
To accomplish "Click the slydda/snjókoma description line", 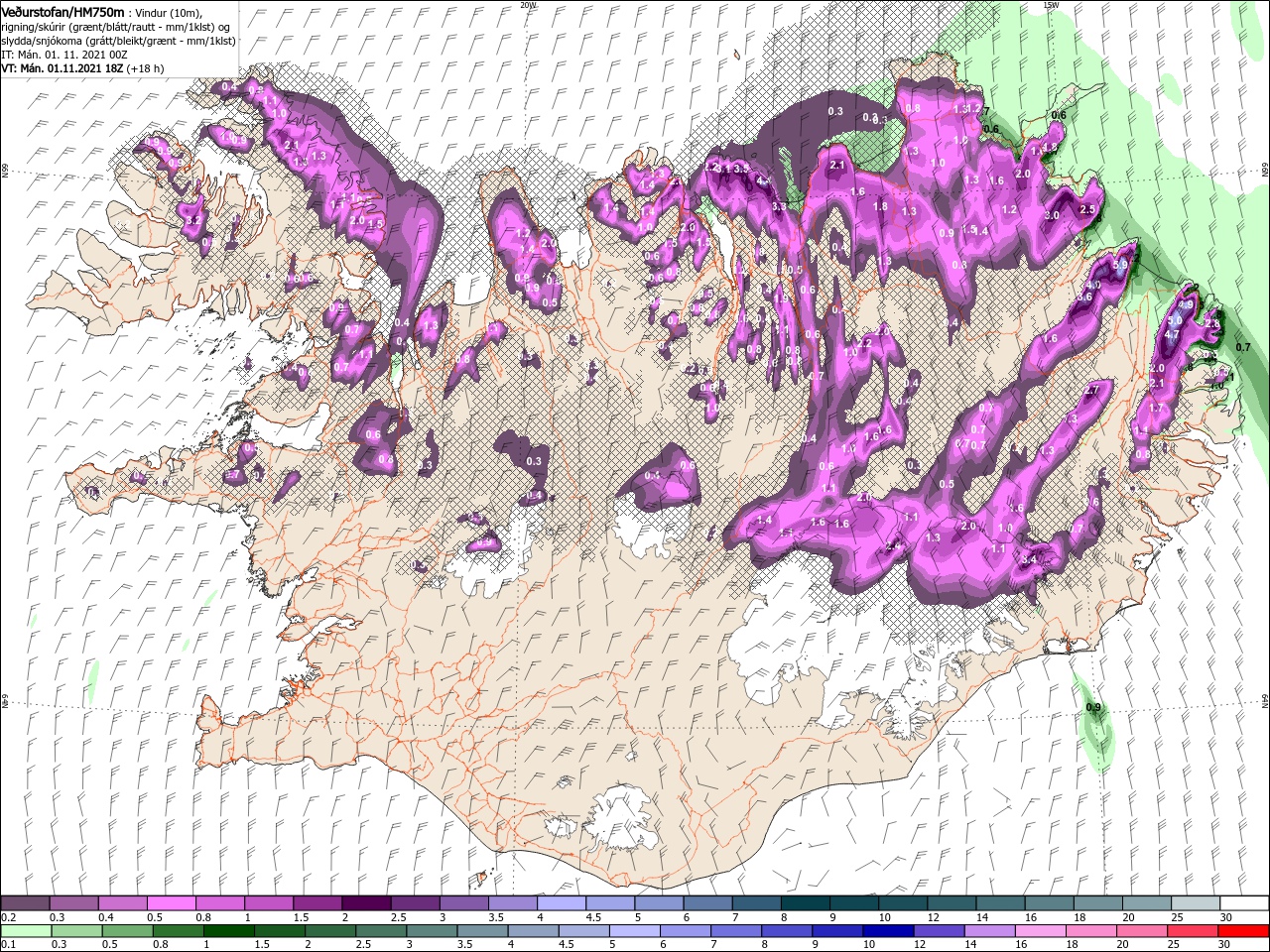I will [116, 40].
